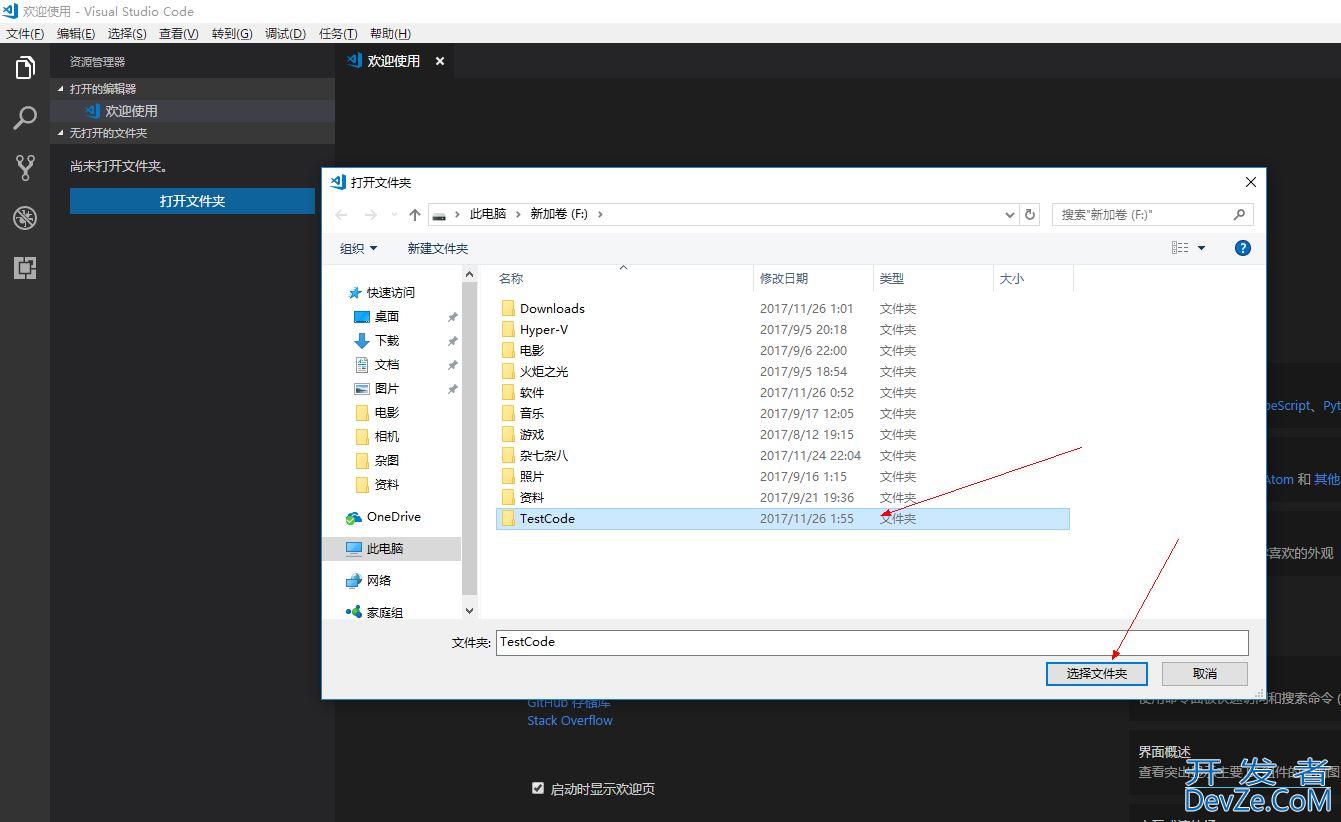Go back in the folder dialog

pos(342,214)
